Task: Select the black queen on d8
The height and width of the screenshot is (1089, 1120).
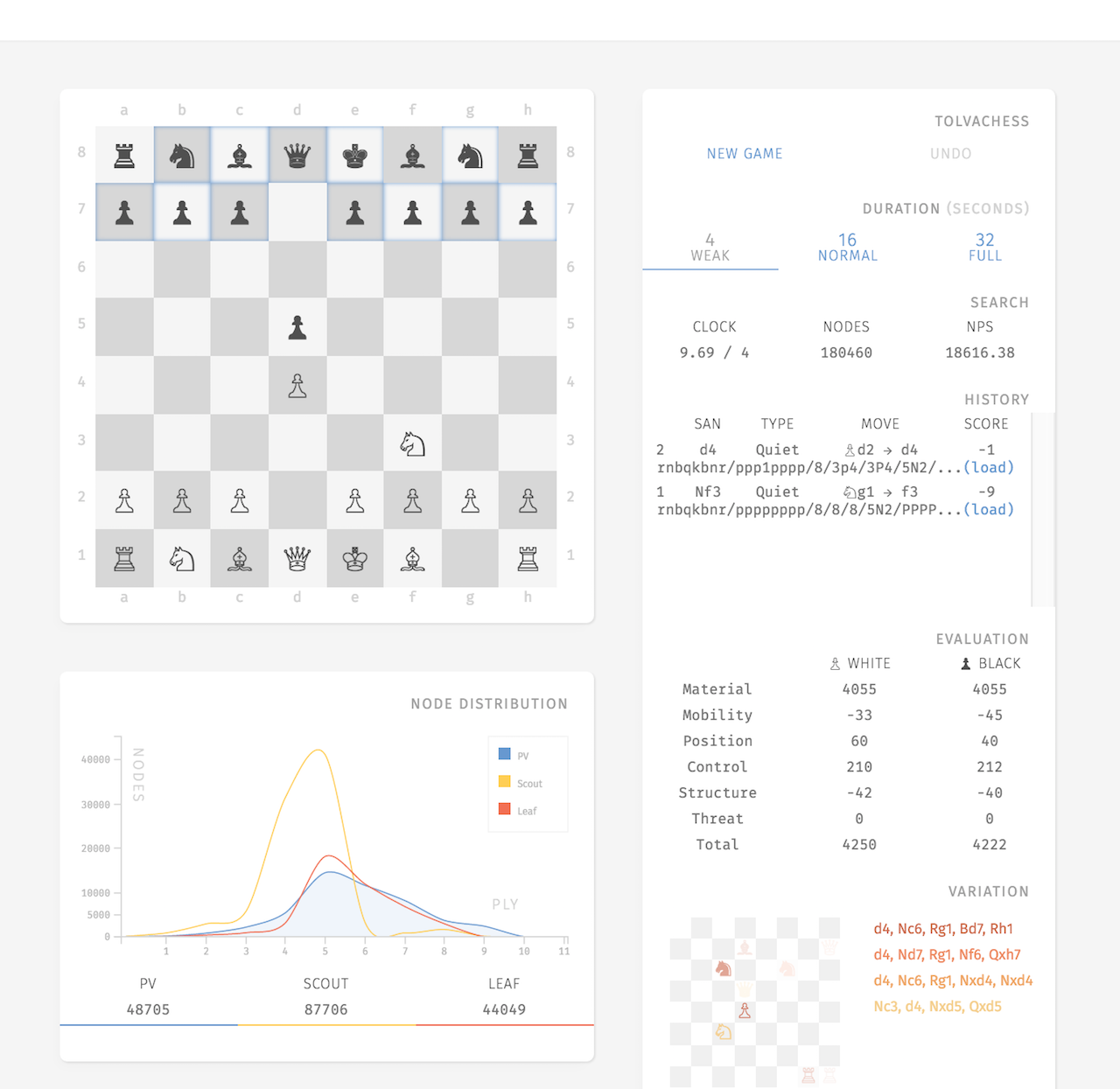Action: pyautogui.click(x=297, y=156)
